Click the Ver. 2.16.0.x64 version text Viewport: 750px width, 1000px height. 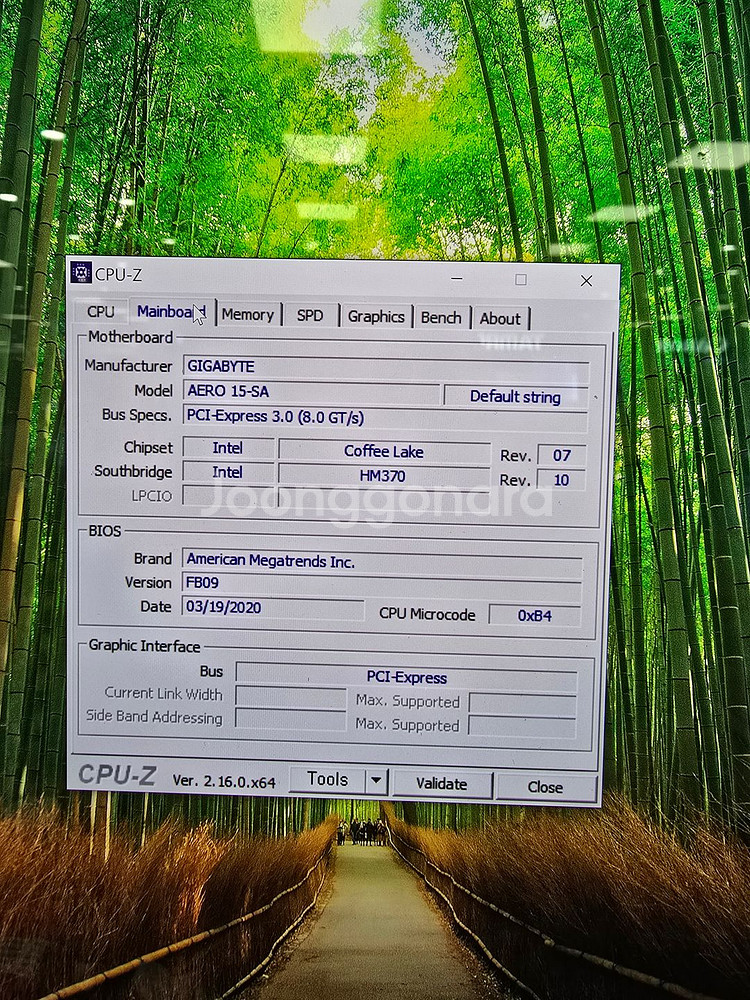(224, 781)
